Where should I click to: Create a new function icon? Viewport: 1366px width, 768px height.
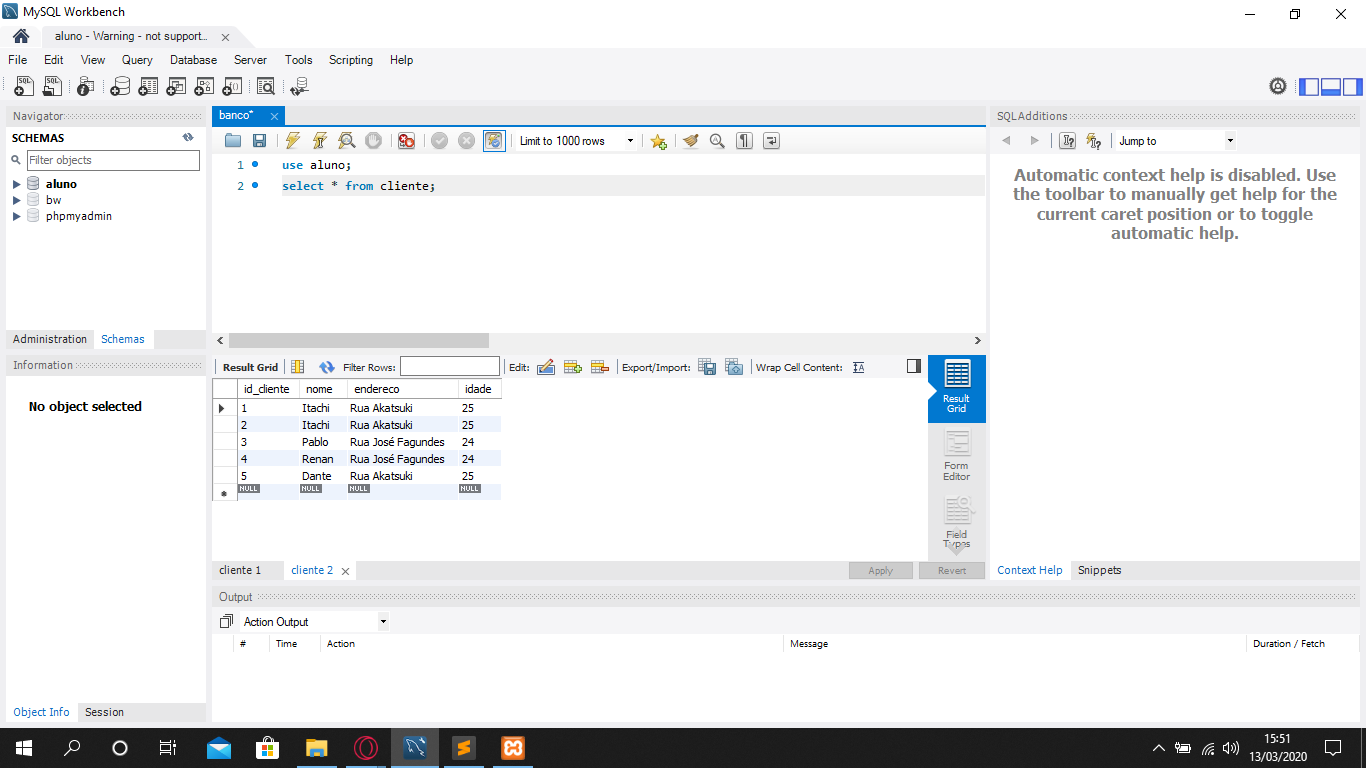coord(232,87)
